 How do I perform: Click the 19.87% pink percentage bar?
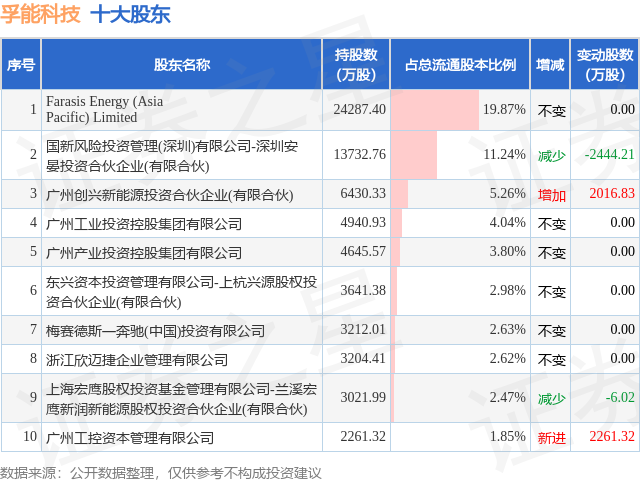435,110
